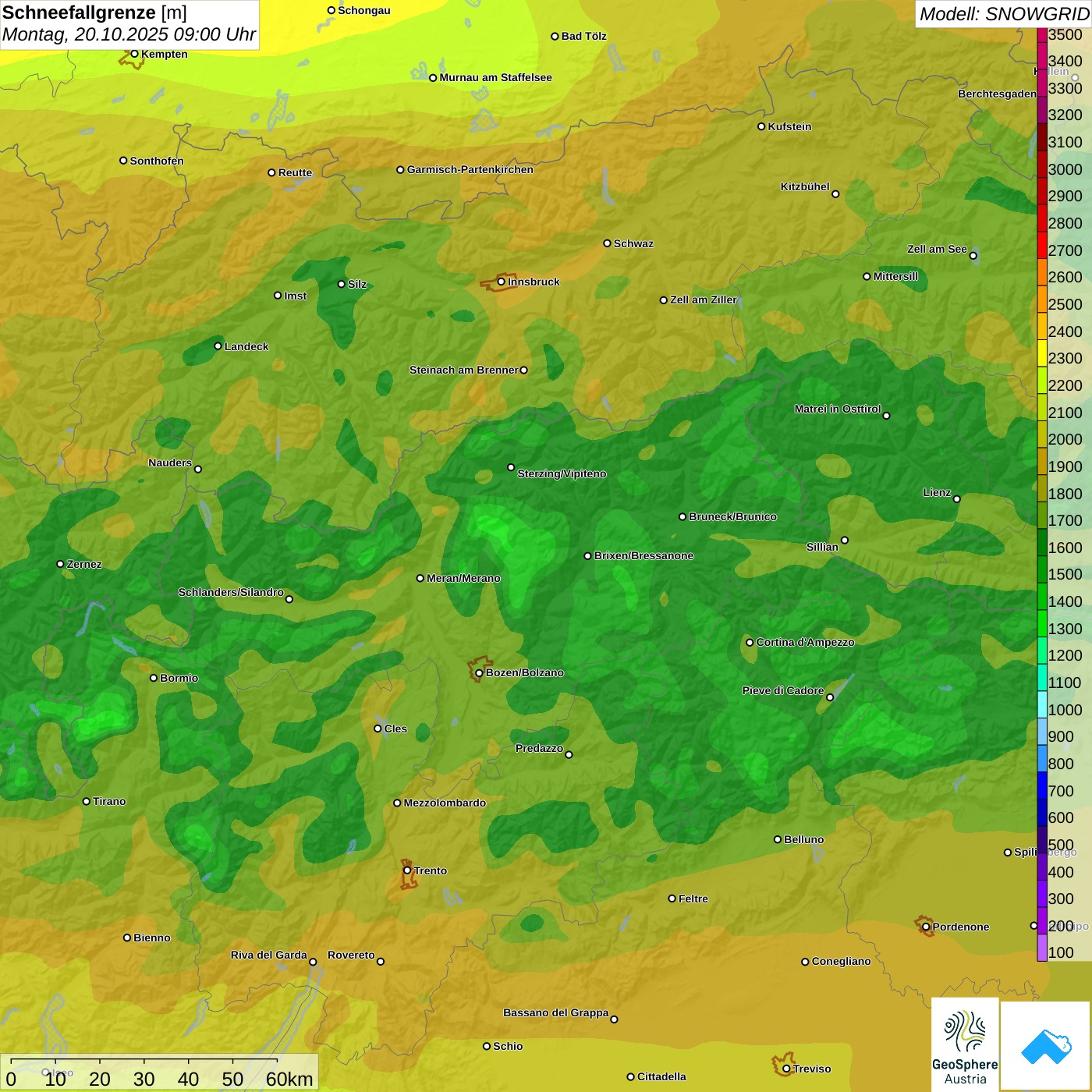The height and width of the screenshot is (1092, 1092).
Task: Select the "Bormio" city label
Action: click(179, 678)
